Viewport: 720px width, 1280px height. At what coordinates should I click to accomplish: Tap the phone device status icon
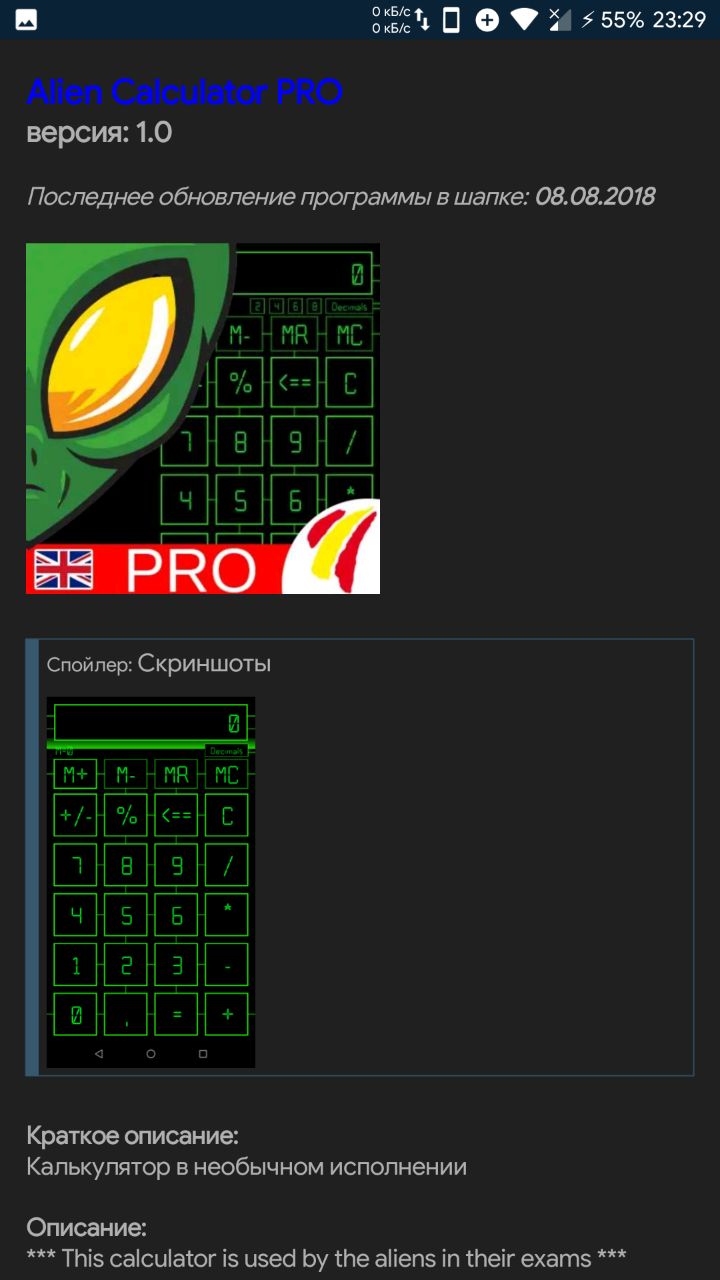[x=451, y=20]
